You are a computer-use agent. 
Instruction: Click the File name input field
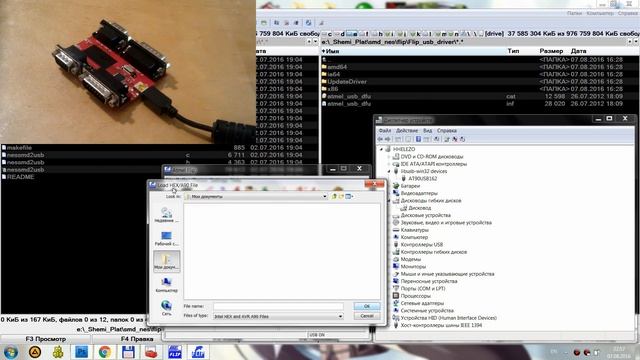[x=278, y=306]
